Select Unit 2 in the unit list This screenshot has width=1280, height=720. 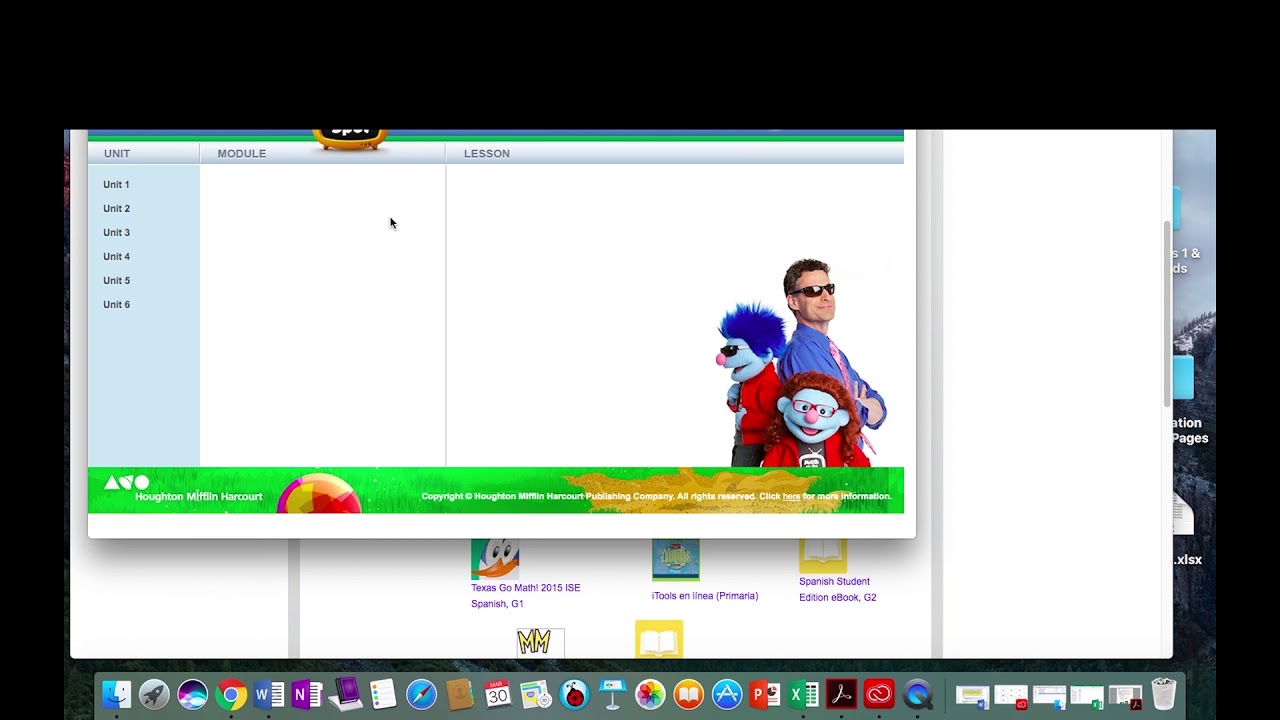click(116, 208)
